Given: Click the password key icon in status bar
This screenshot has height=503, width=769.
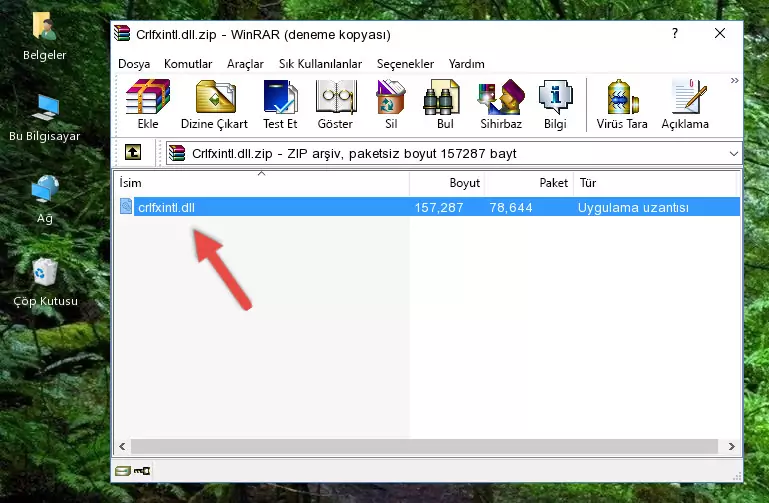Looking at the screenshot, I should pos(142,471).
